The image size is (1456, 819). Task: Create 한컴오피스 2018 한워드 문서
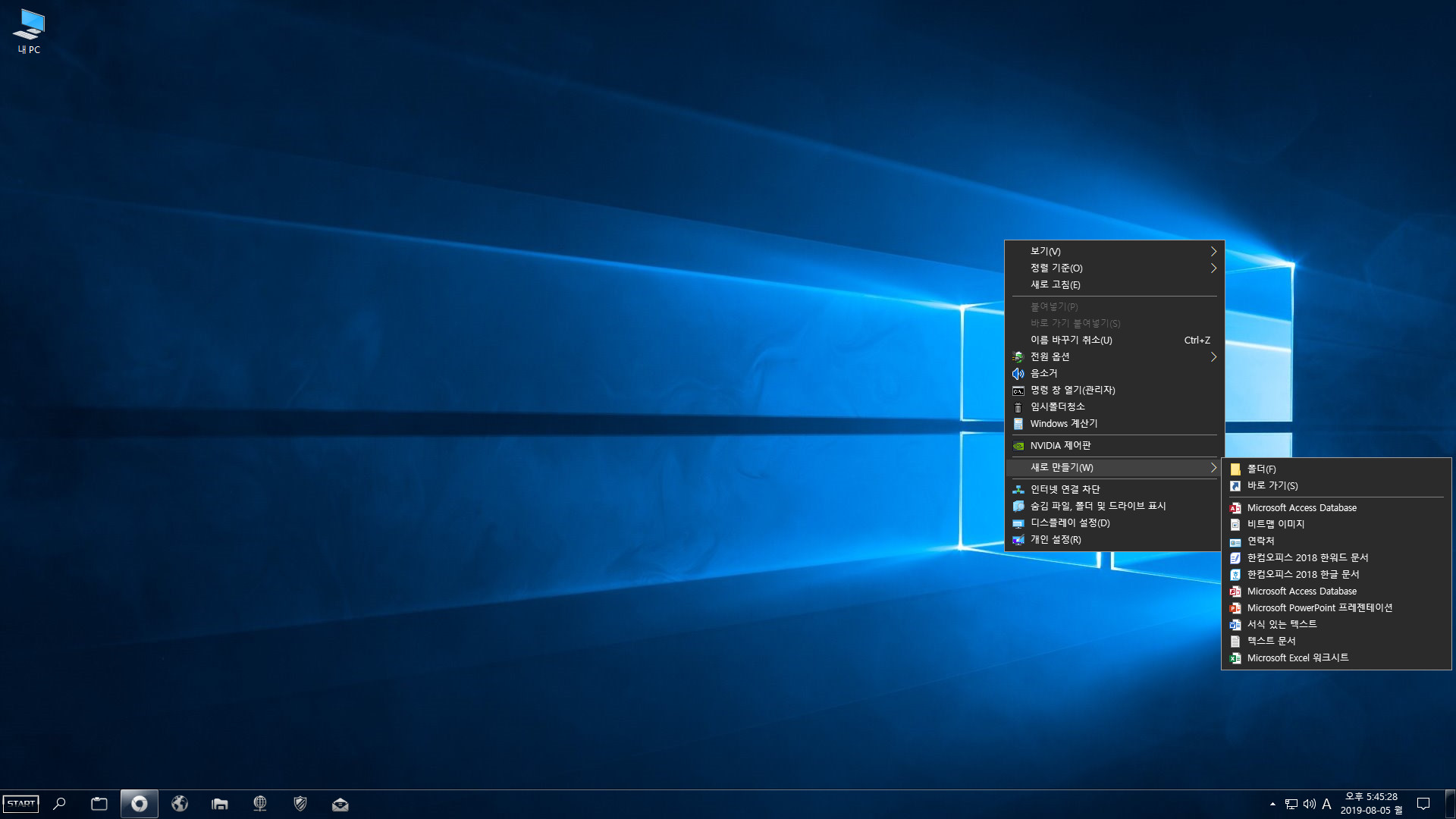pos(1336,557)
